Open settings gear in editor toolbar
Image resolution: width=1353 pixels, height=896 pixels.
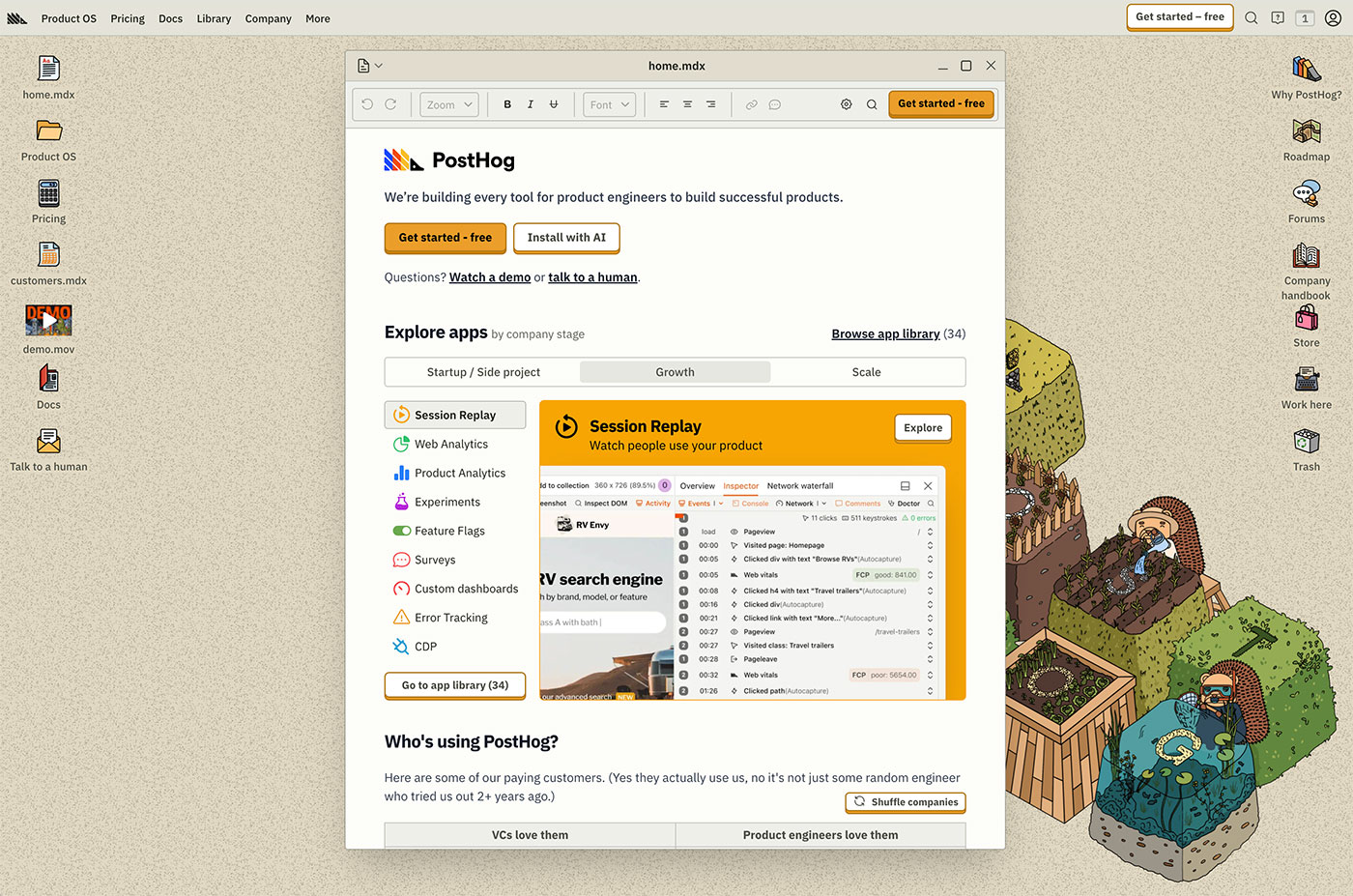click(x=846, y=104)
